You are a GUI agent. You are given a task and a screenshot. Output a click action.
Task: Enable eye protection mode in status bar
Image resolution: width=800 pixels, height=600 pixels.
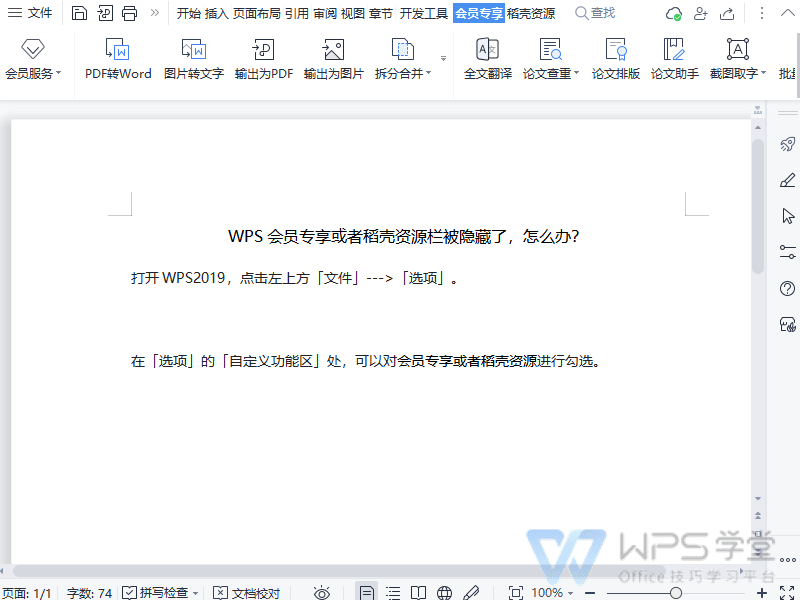pos(321,592)
